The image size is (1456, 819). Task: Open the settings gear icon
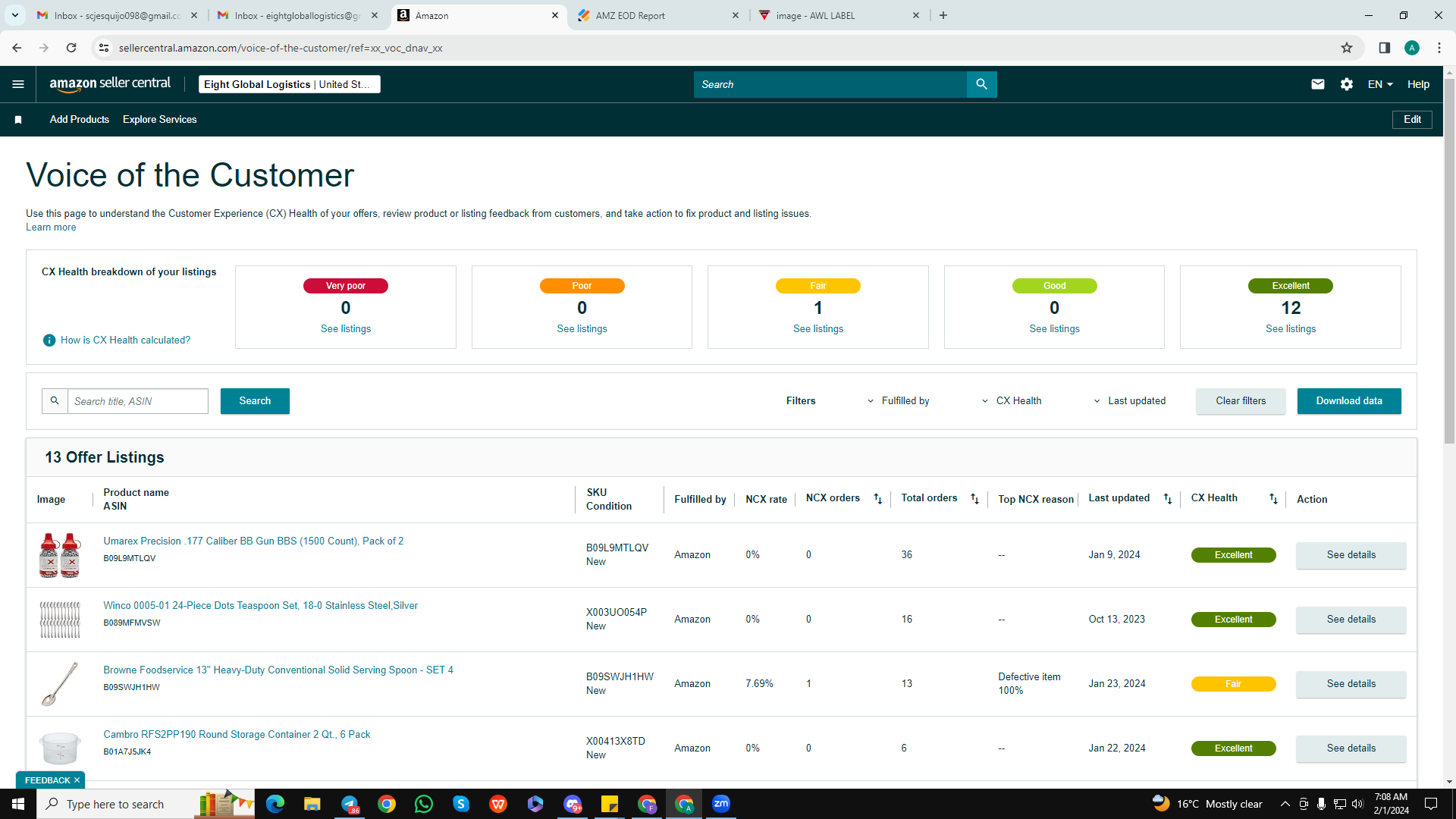1347,84
